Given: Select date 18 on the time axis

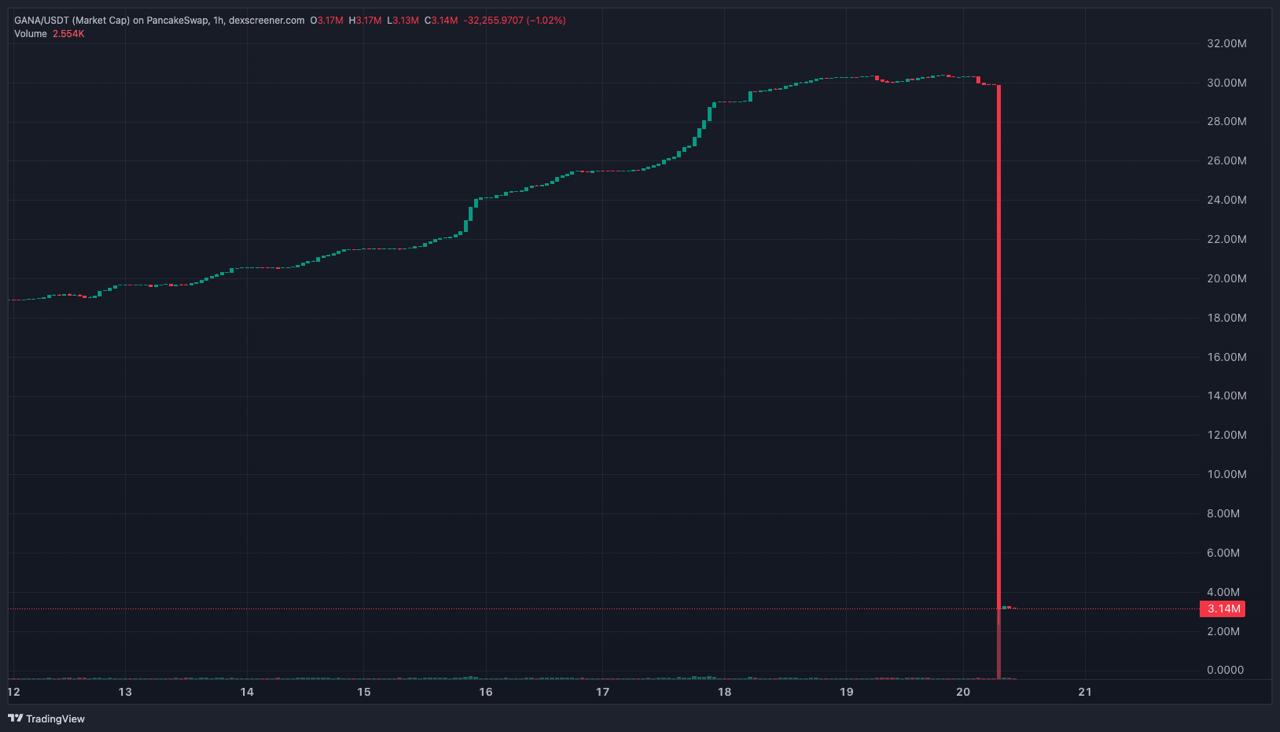Looking at the screenshot, I should pos(724,692).
